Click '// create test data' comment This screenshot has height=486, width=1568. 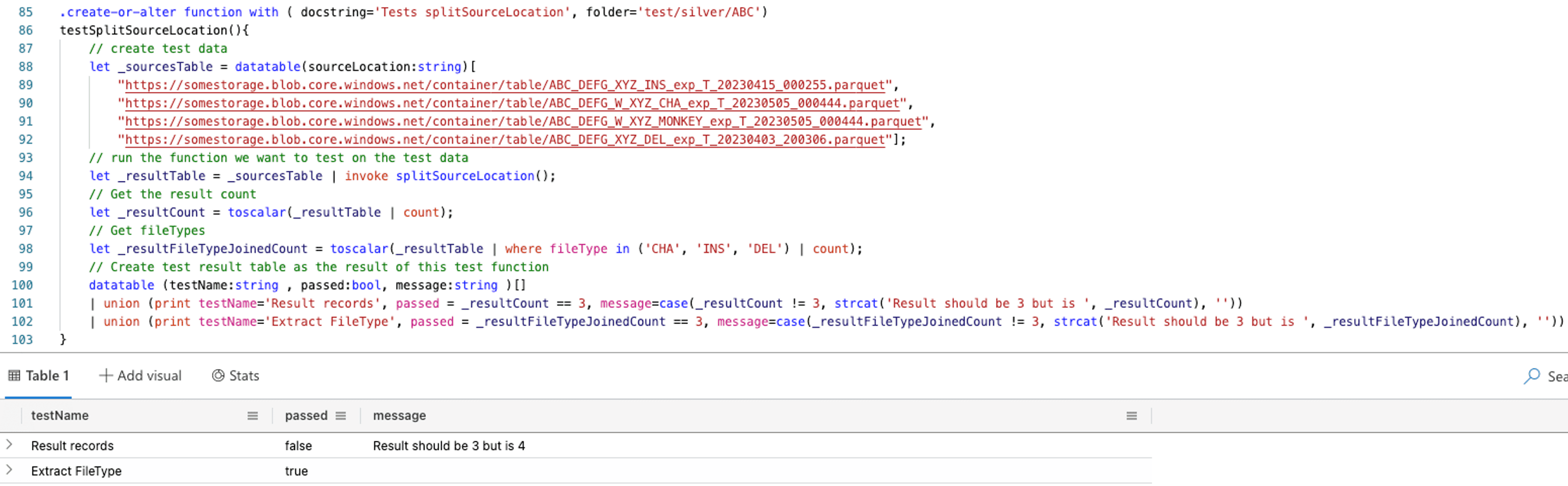[158, 49]
